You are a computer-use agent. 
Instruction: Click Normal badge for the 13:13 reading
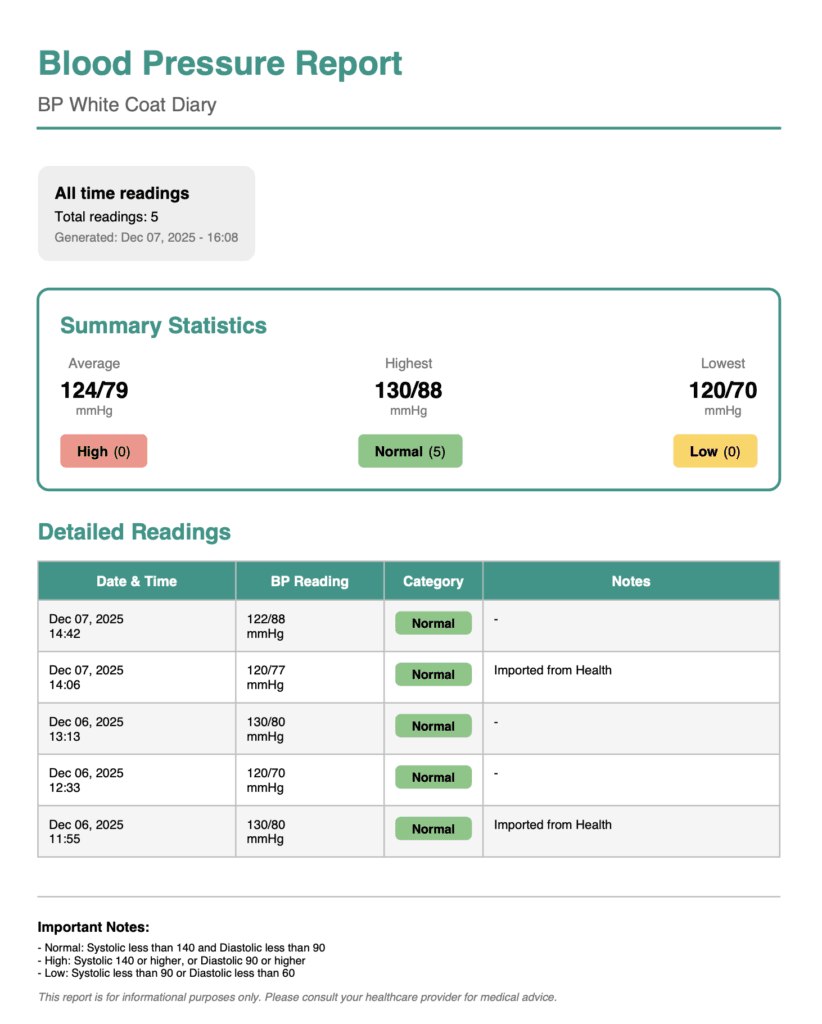[433, 726]
